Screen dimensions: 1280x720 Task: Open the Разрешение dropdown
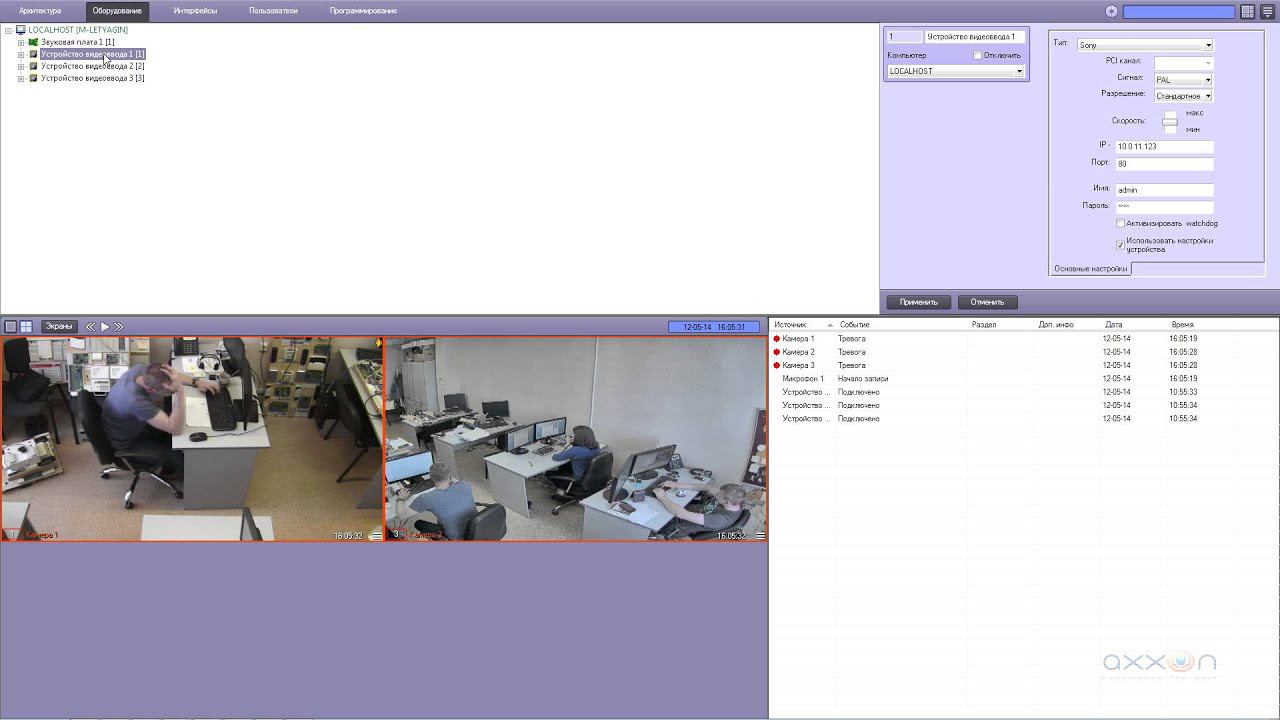pyautogui.click(x=1183, y=96)
